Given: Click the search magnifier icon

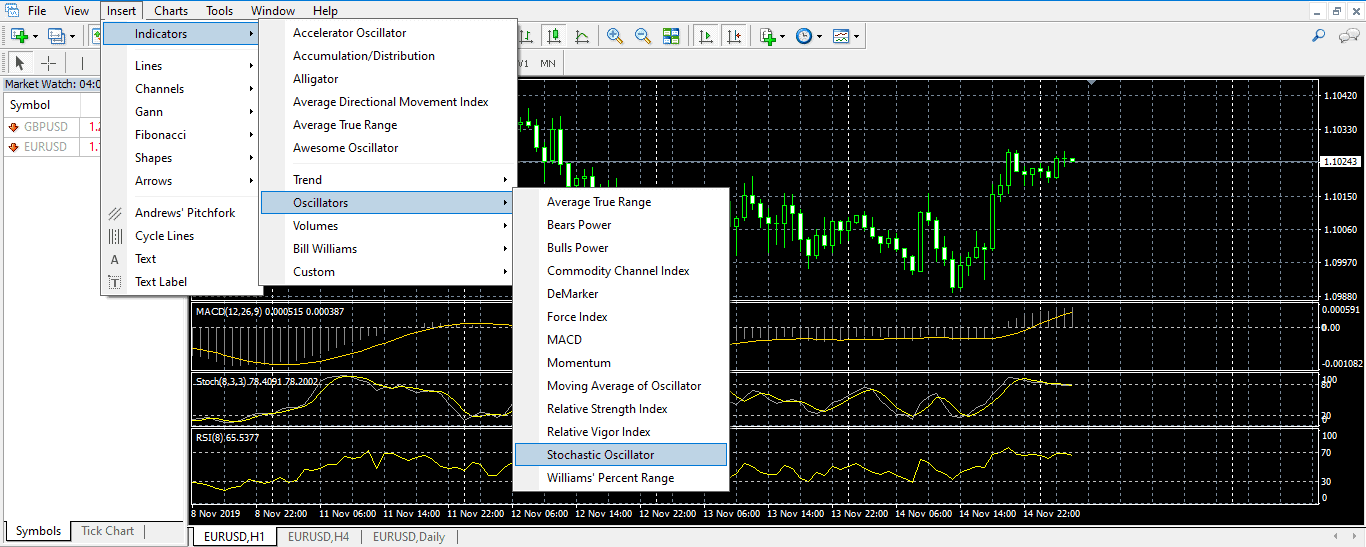Looking at the screenshot, I should pos(1318,36).
